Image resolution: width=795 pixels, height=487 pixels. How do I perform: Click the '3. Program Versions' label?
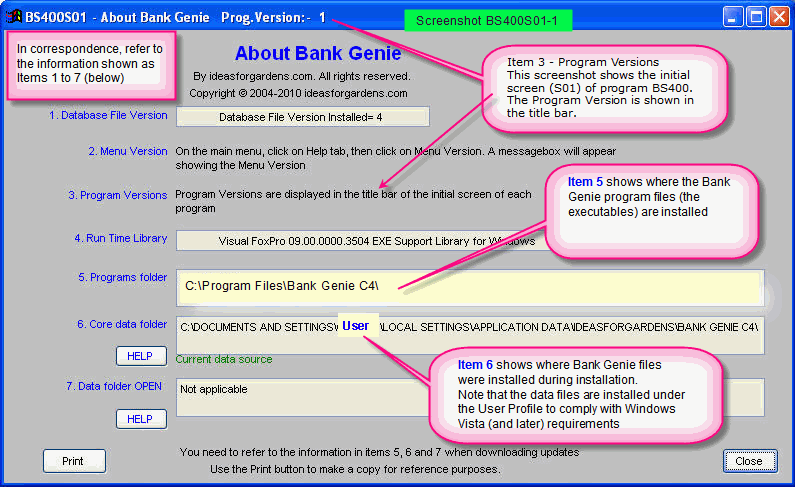point(118,195)
